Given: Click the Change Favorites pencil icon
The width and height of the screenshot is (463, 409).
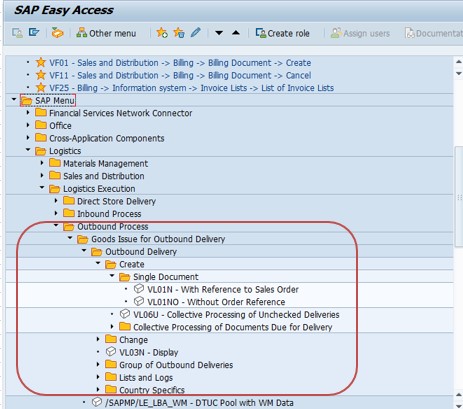Looking at the screenshot, I should [196, 33].
